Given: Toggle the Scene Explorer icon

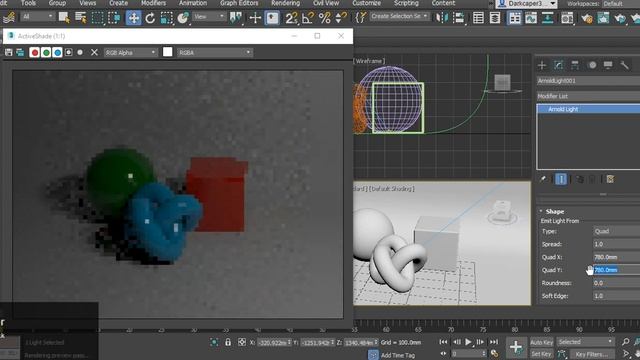Looking at the screenshot, I should (478, 18).
